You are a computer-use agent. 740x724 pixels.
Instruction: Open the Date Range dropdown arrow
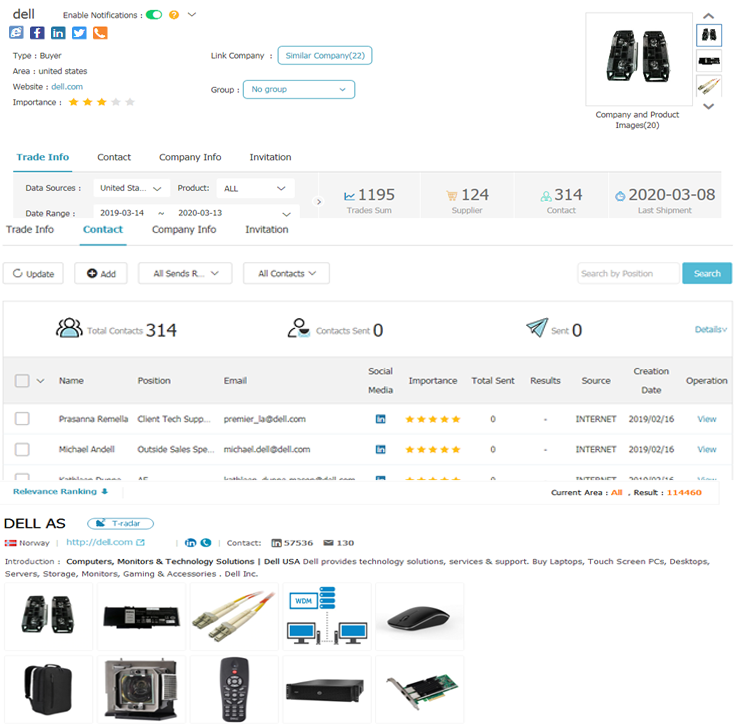point(286,214)
